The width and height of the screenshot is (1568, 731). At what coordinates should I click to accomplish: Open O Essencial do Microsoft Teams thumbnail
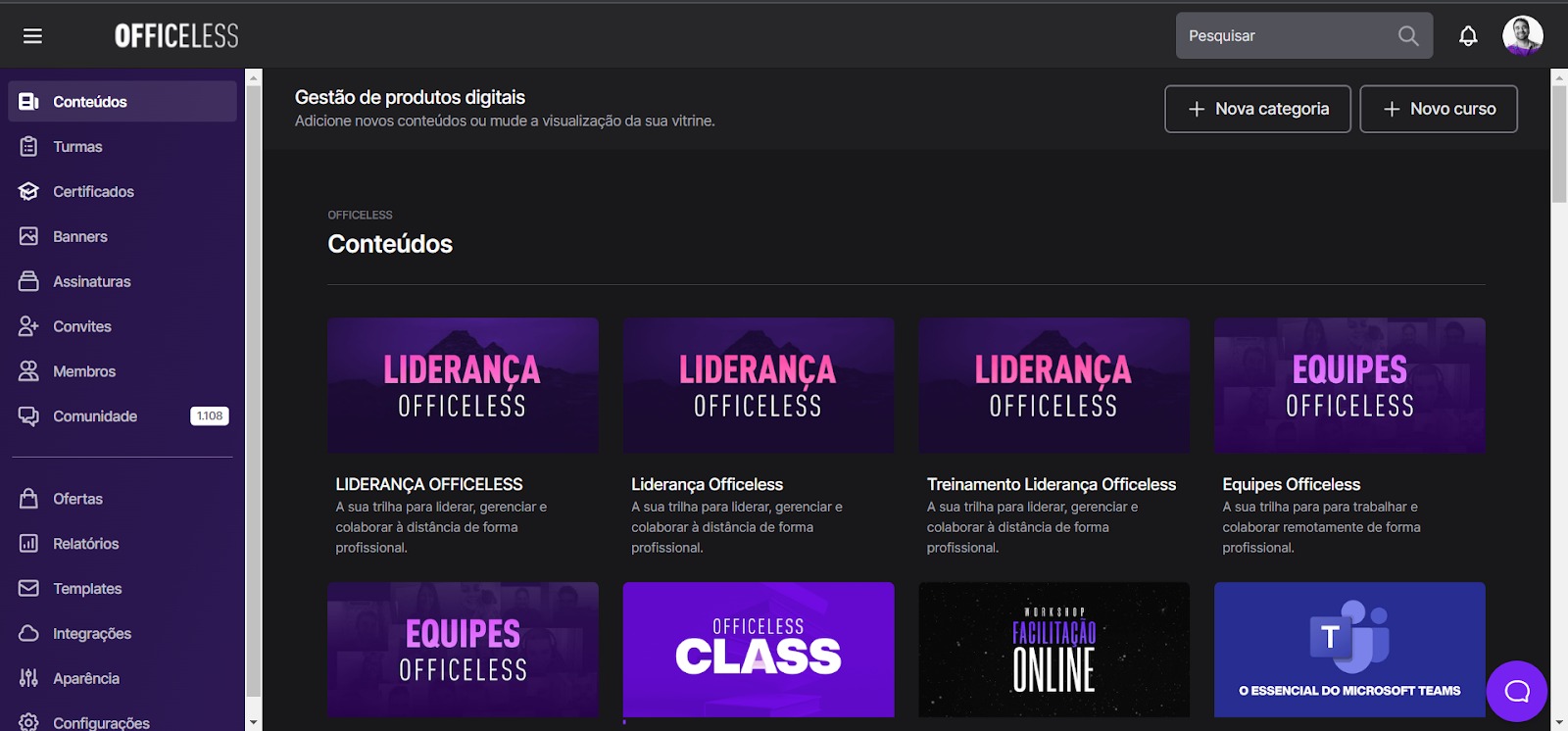point(1349,650)
